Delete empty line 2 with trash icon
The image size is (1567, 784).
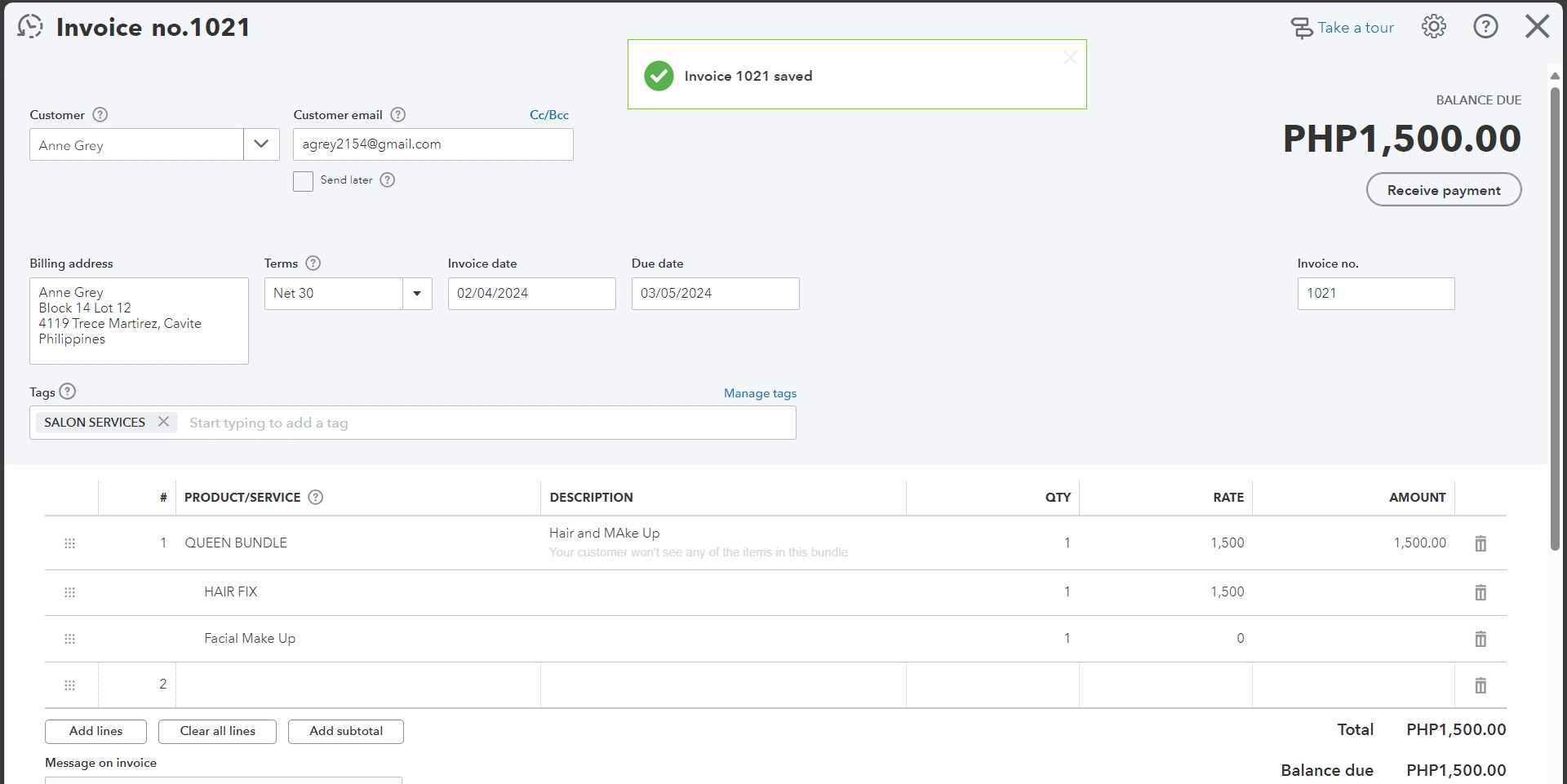click(1480, 685)
